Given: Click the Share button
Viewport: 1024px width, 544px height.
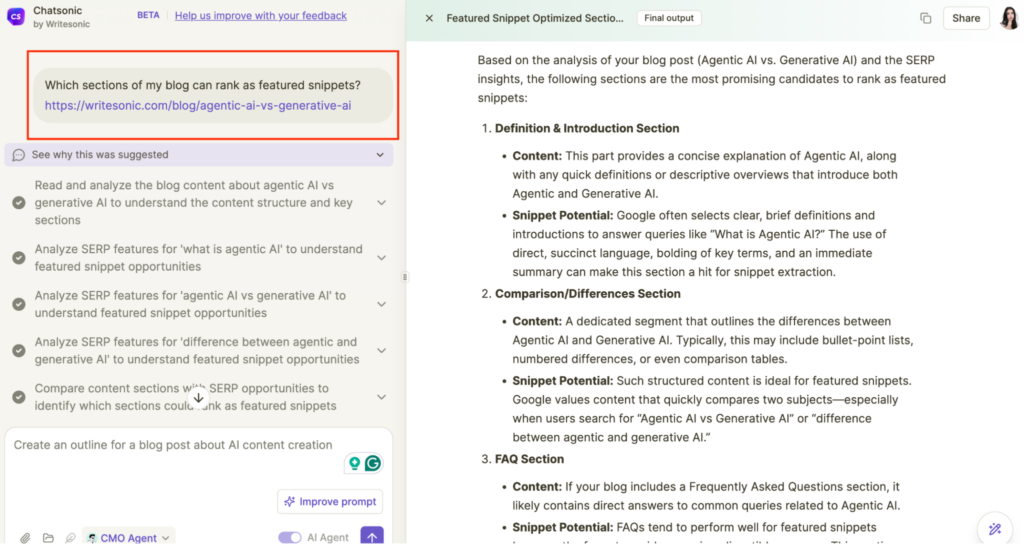Looking at the screenshot, I should click(x=965, y=18).
